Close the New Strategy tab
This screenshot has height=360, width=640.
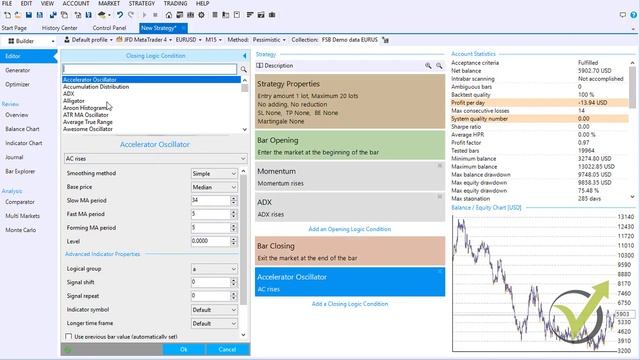click(183, 28)
